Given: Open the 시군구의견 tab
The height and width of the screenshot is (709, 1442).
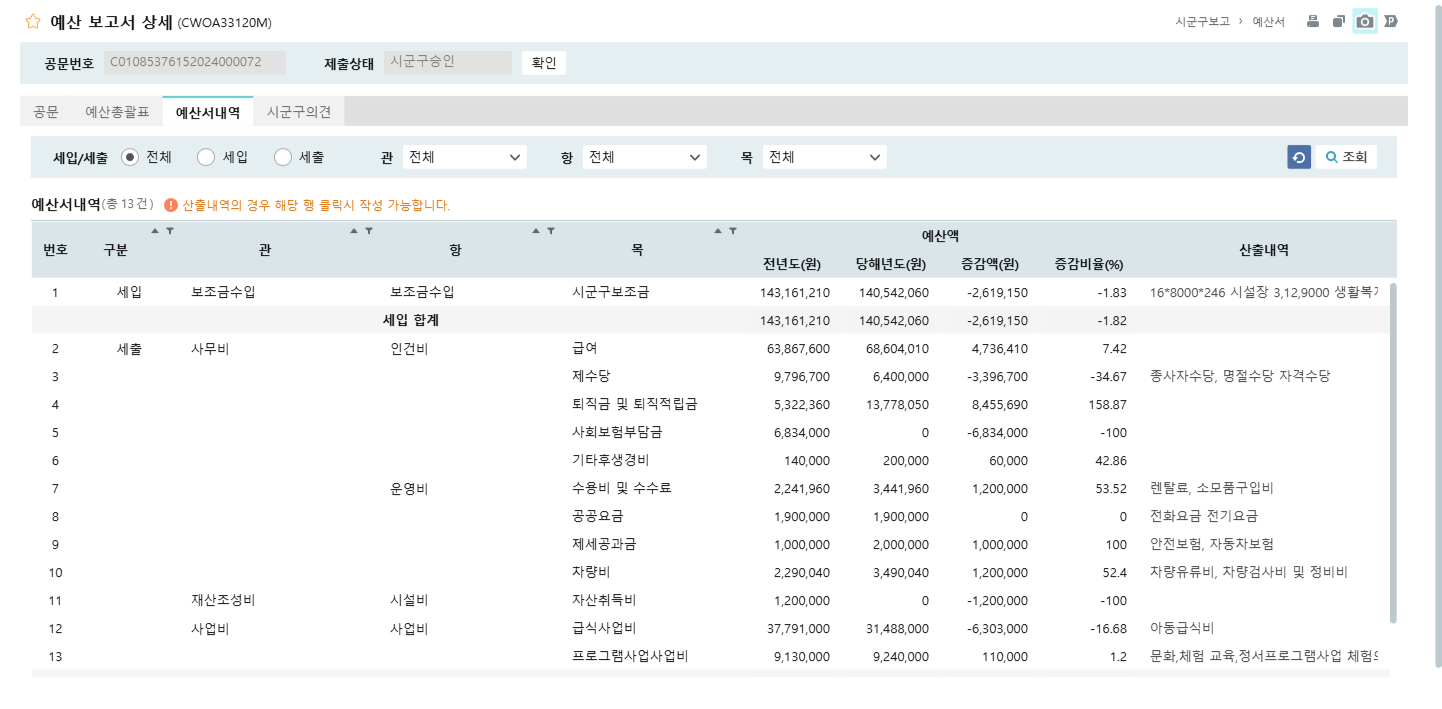Looking at the screenshot, I should pos(299,112).
